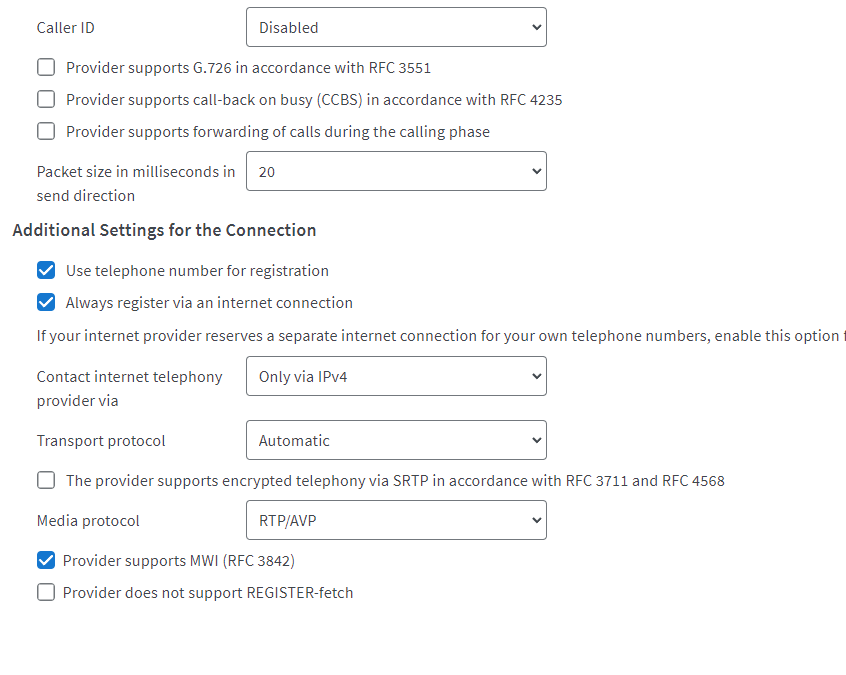Open the Transport protocol dropdown

pos(395,441)
